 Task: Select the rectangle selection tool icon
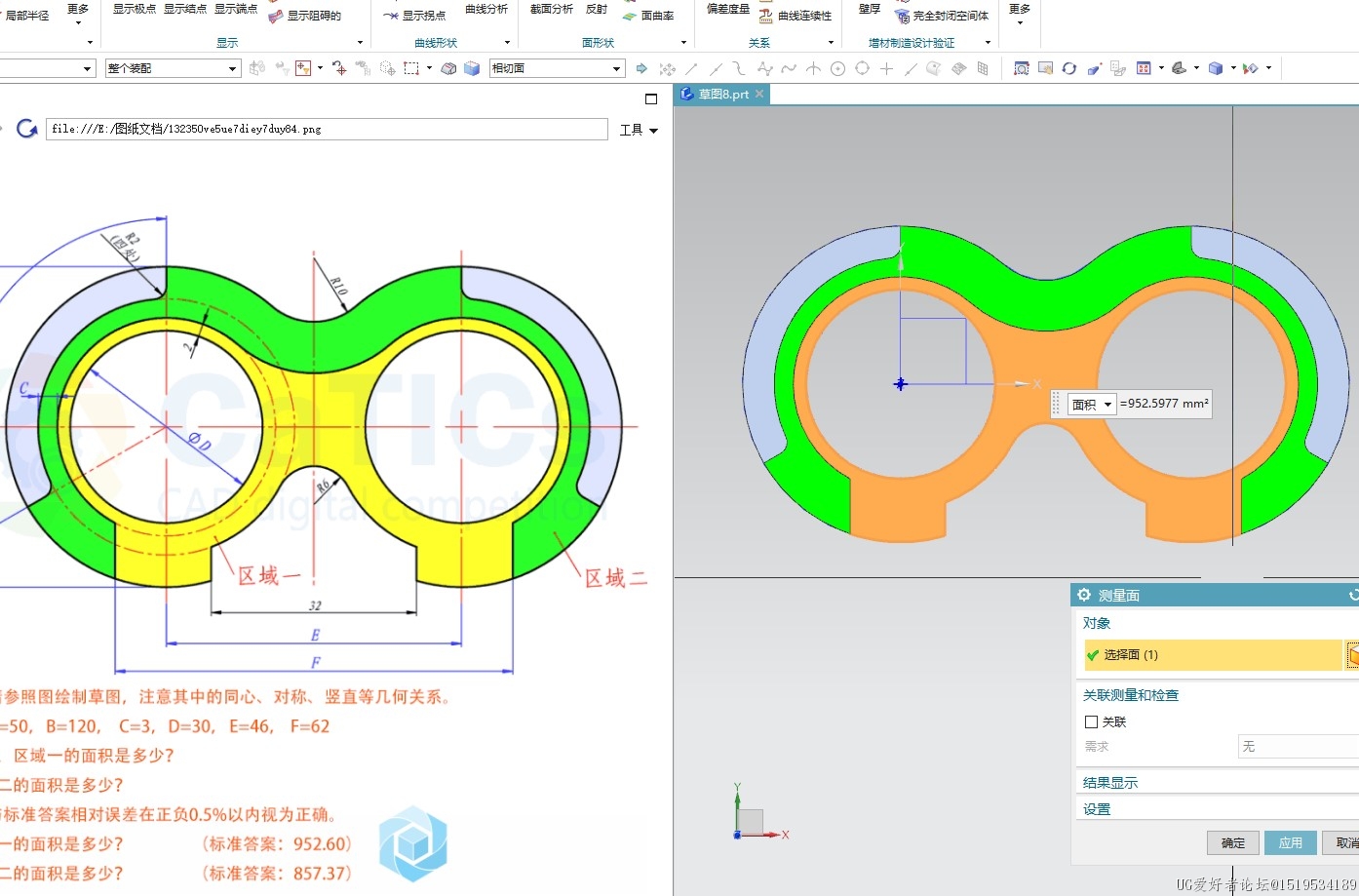point(411,68)
